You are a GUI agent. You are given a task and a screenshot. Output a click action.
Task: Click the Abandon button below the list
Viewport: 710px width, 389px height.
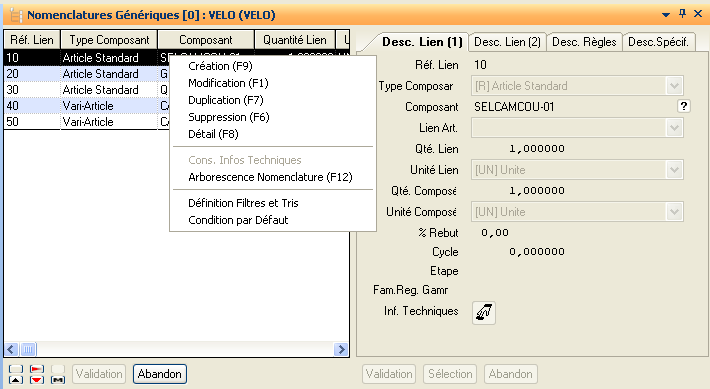pos(160,374)
